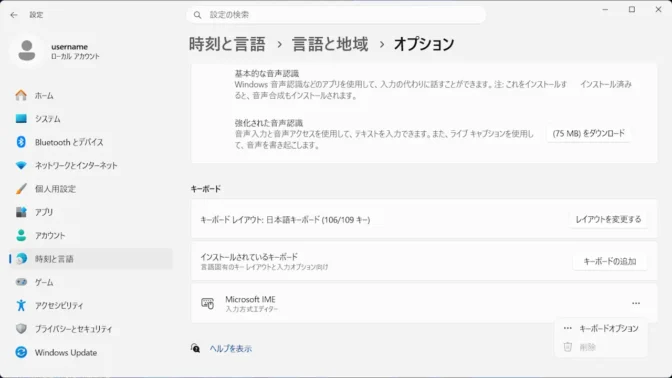Open 個人用設定 paintbrush icon
The image size is (672, 378).
[x=21, y=189]
